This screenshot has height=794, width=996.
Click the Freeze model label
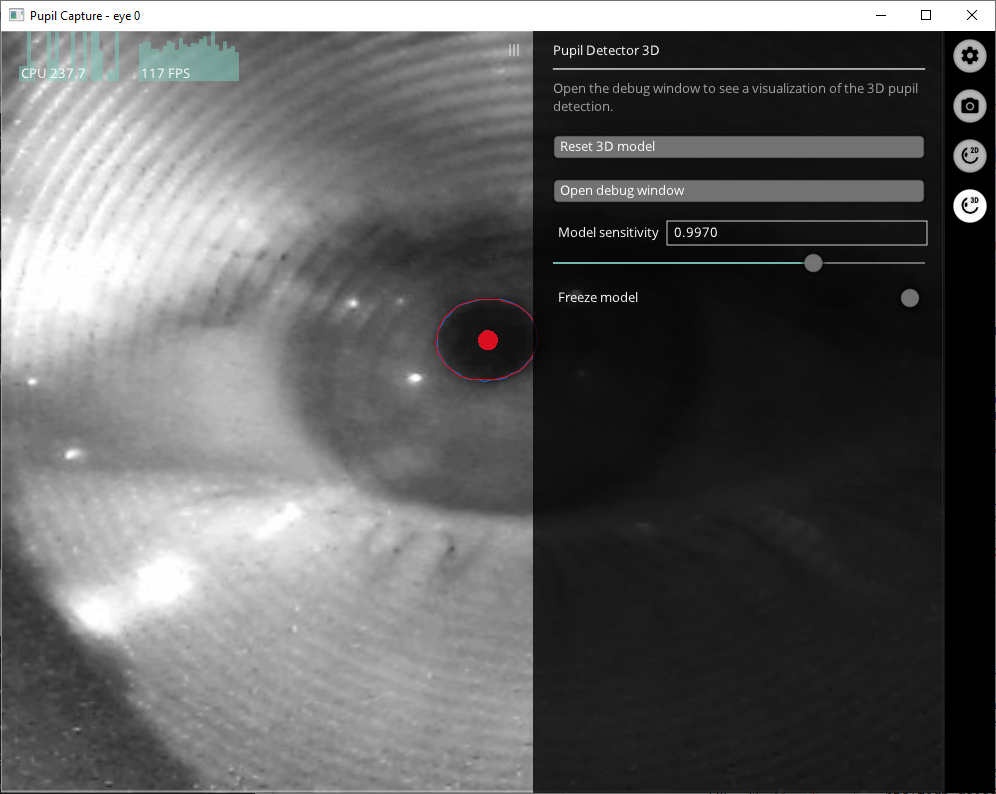click(x=598, y=297)
